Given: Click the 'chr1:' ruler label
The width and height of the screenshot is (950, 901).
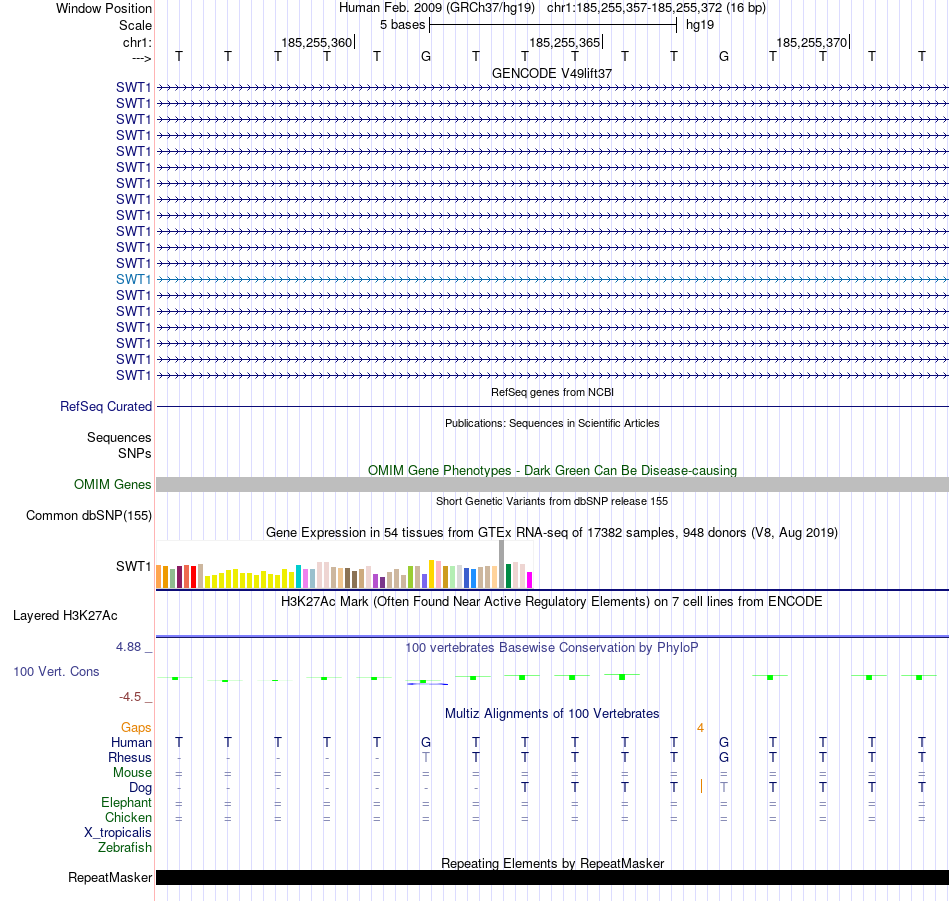Looking at the screenshot, I should pyautogui.click(x=137, y=42).
